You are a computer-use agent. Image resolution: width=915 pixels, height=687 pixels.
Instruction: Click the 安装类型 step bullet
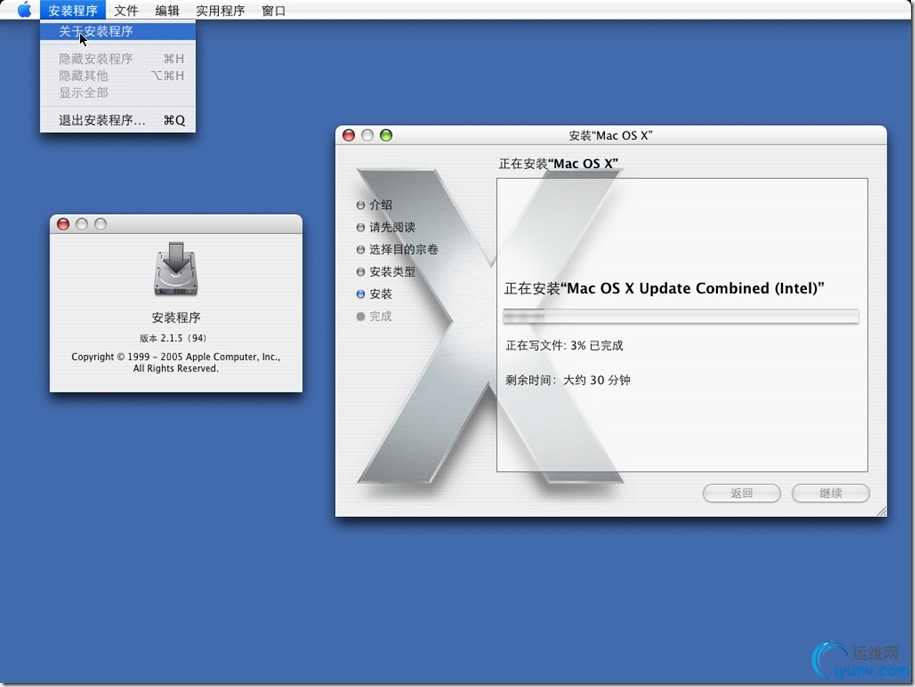[x=361, y=272]
